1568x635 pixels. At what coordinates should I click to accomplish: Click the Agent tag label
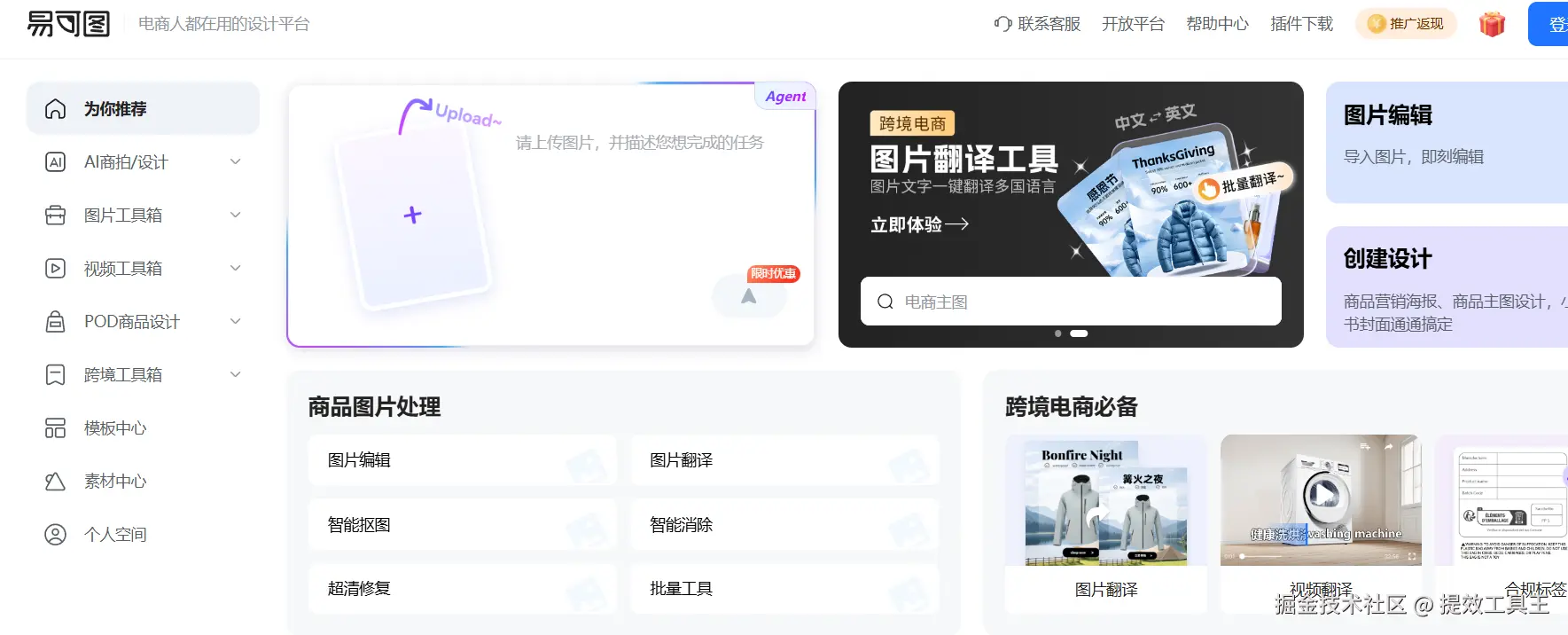click(x=785, y=96)
